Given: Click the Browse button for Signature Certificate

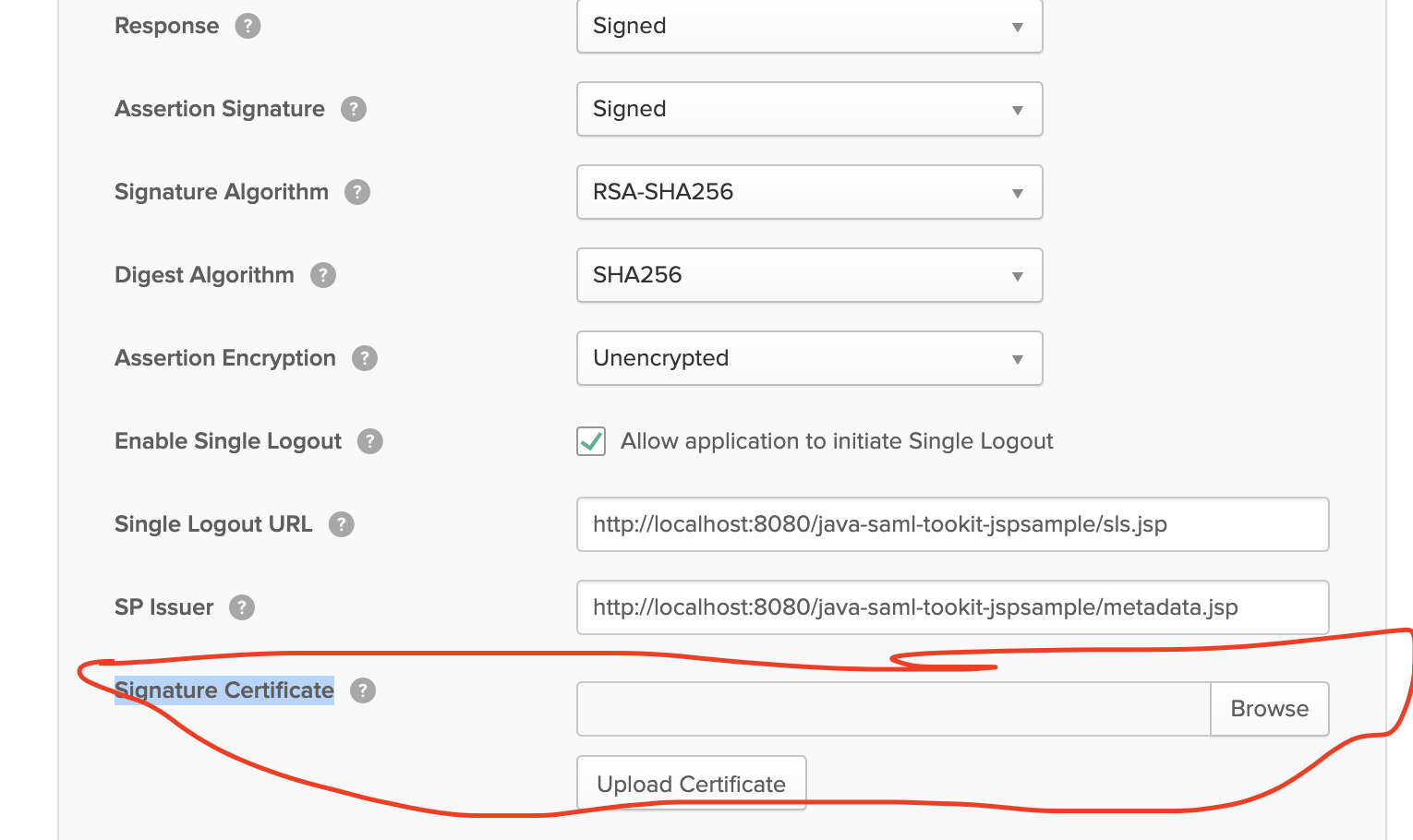Looking at the screenshot, I should pos(1269,709).
